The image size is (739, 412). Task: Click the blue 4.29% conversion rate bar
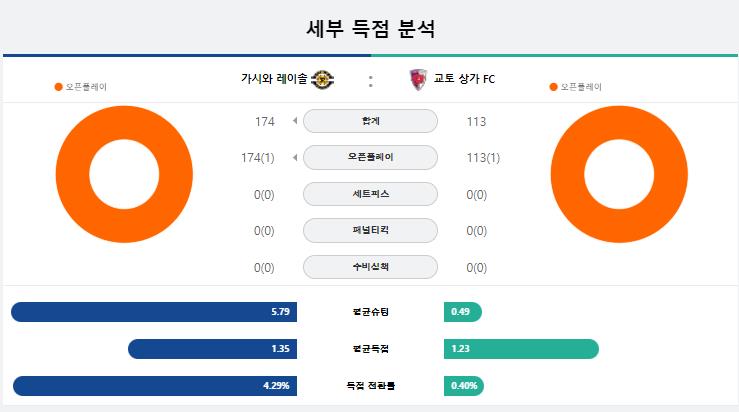coord(155,386)
